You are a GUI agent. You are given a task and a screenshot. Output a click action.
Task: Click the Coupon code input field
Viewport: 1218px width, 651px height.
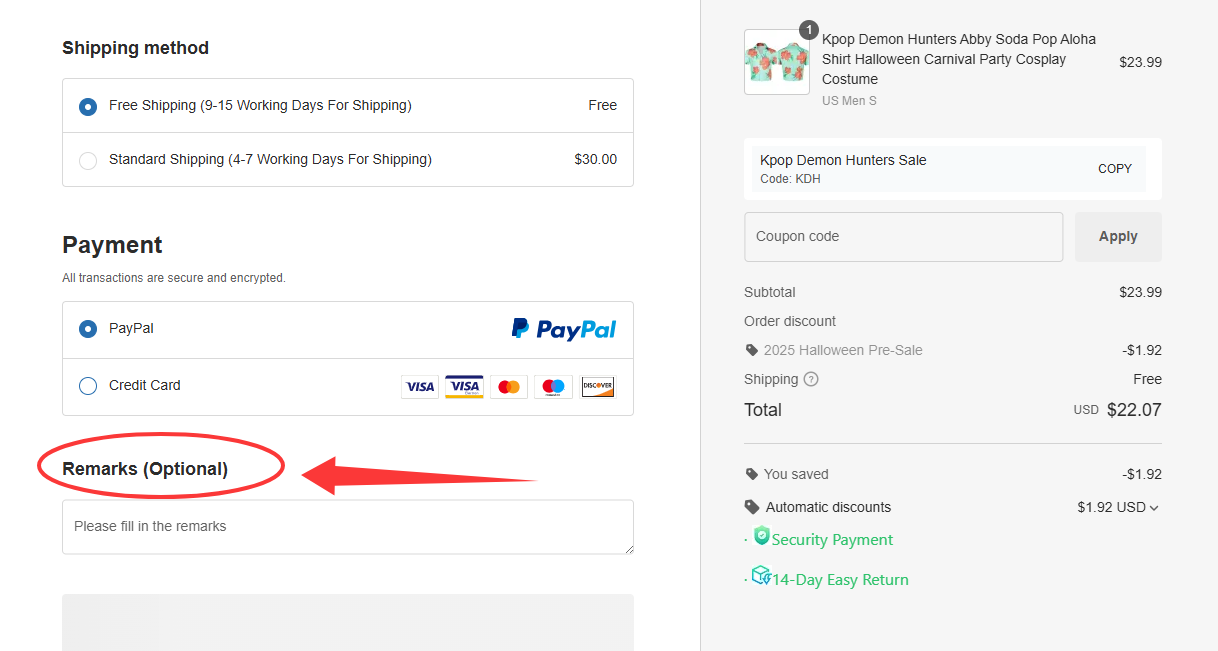[x=903, y=237]
